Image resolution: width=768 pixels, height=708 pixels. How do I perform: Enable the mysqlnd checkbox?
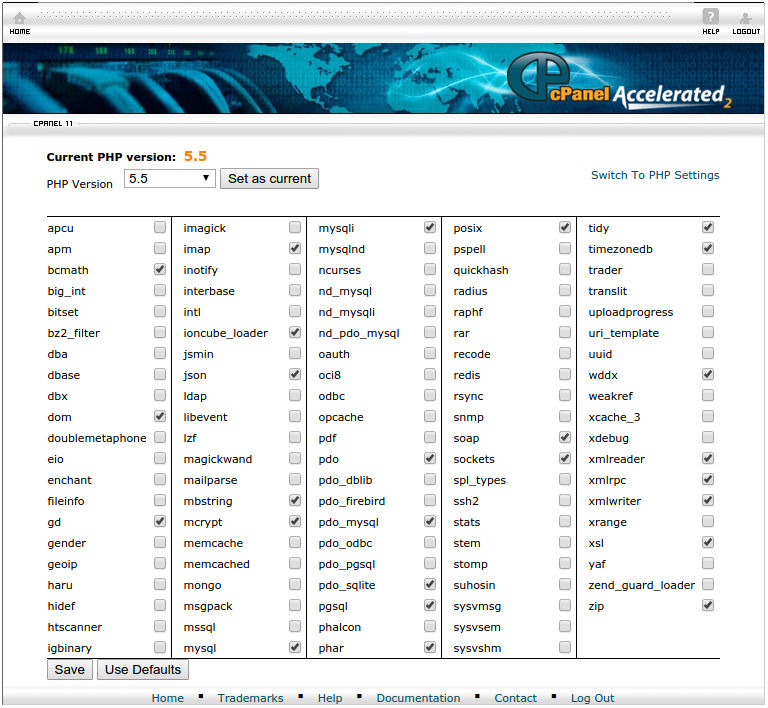pos(430,248)
